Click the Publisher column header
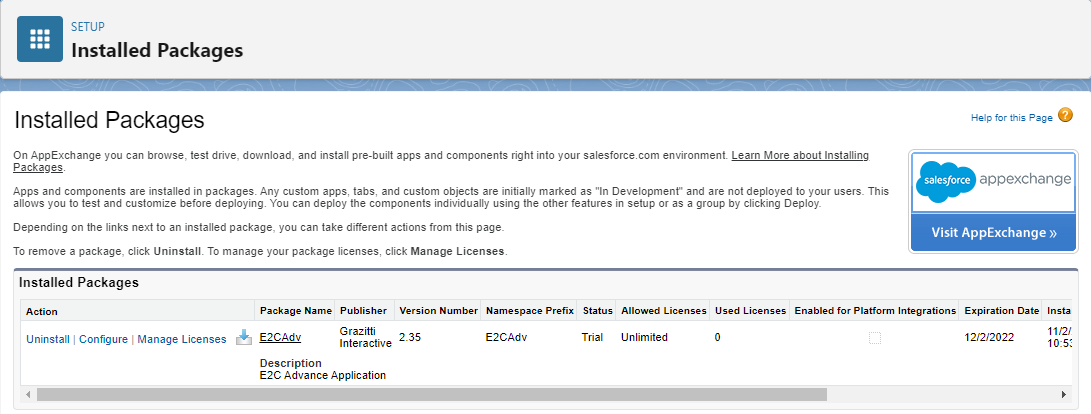The image size is (1091, 414). tap(363, 310)
